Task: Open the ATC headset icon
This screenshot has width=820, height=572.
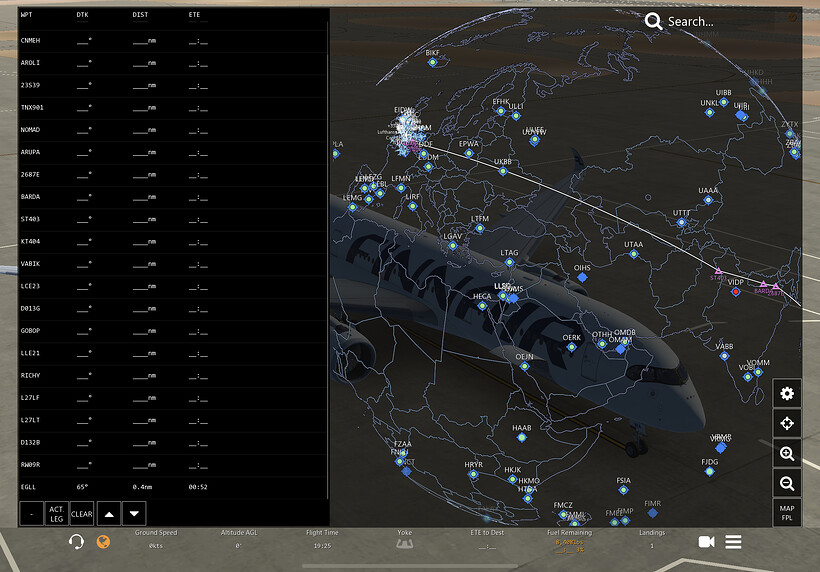Action: tap(76, 542)
